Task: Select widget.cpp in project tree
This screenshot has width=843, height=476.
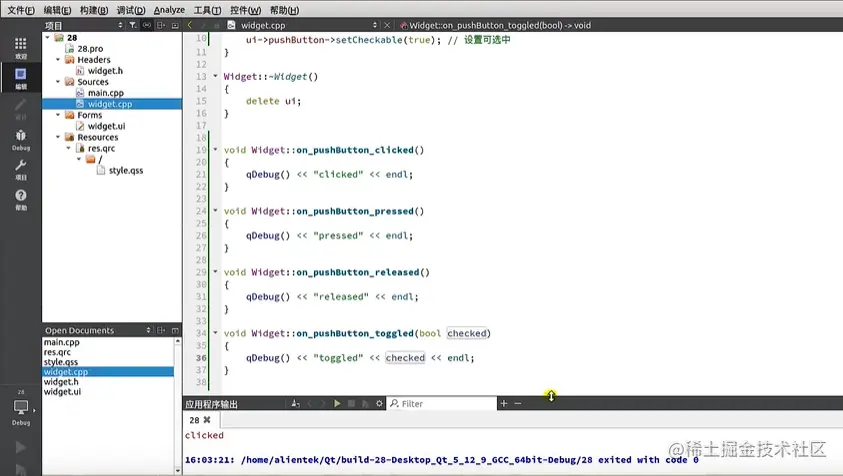Action: [x=112, y=104]
